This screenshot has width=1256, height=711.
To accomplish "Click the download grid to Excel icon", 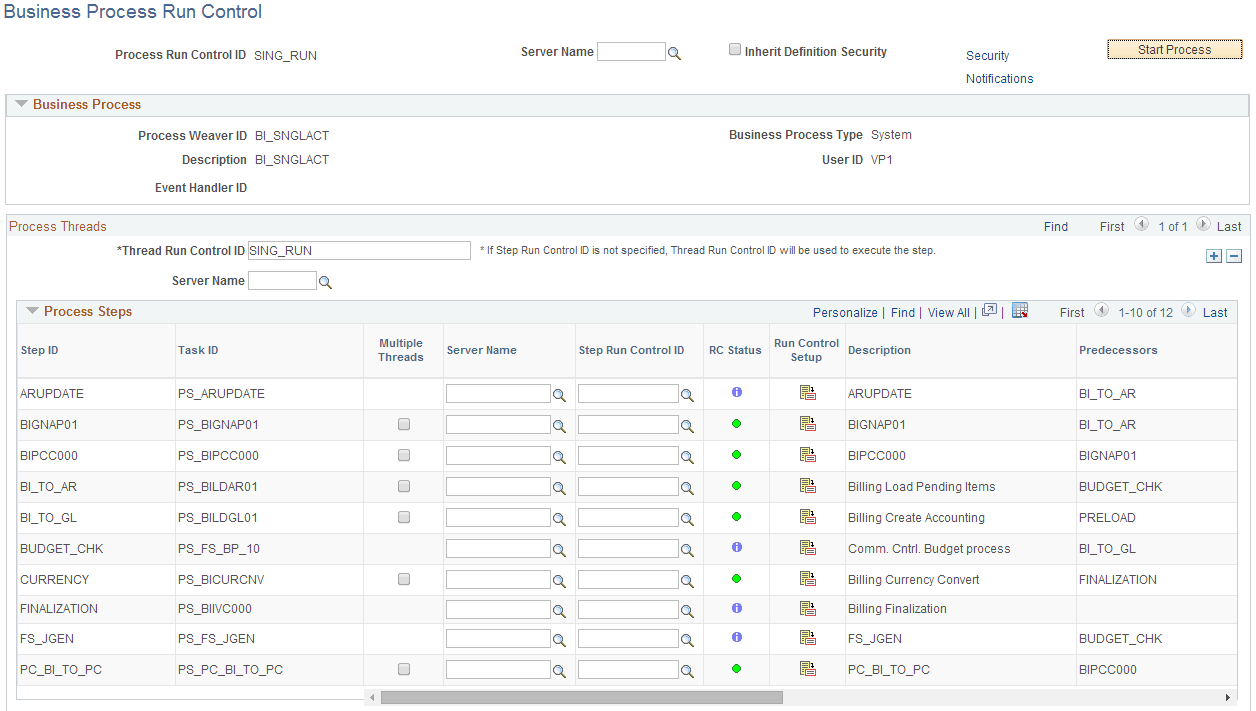I will pos(1019,311).
